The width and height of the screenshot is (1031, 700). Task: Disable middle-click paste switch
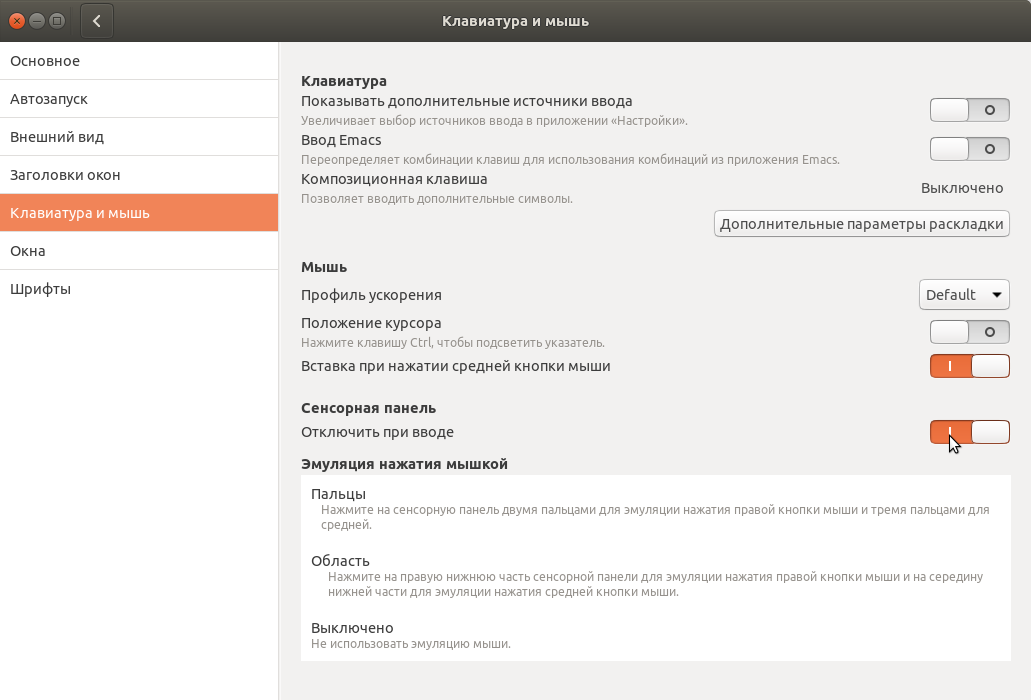click(x=969, y=366)
